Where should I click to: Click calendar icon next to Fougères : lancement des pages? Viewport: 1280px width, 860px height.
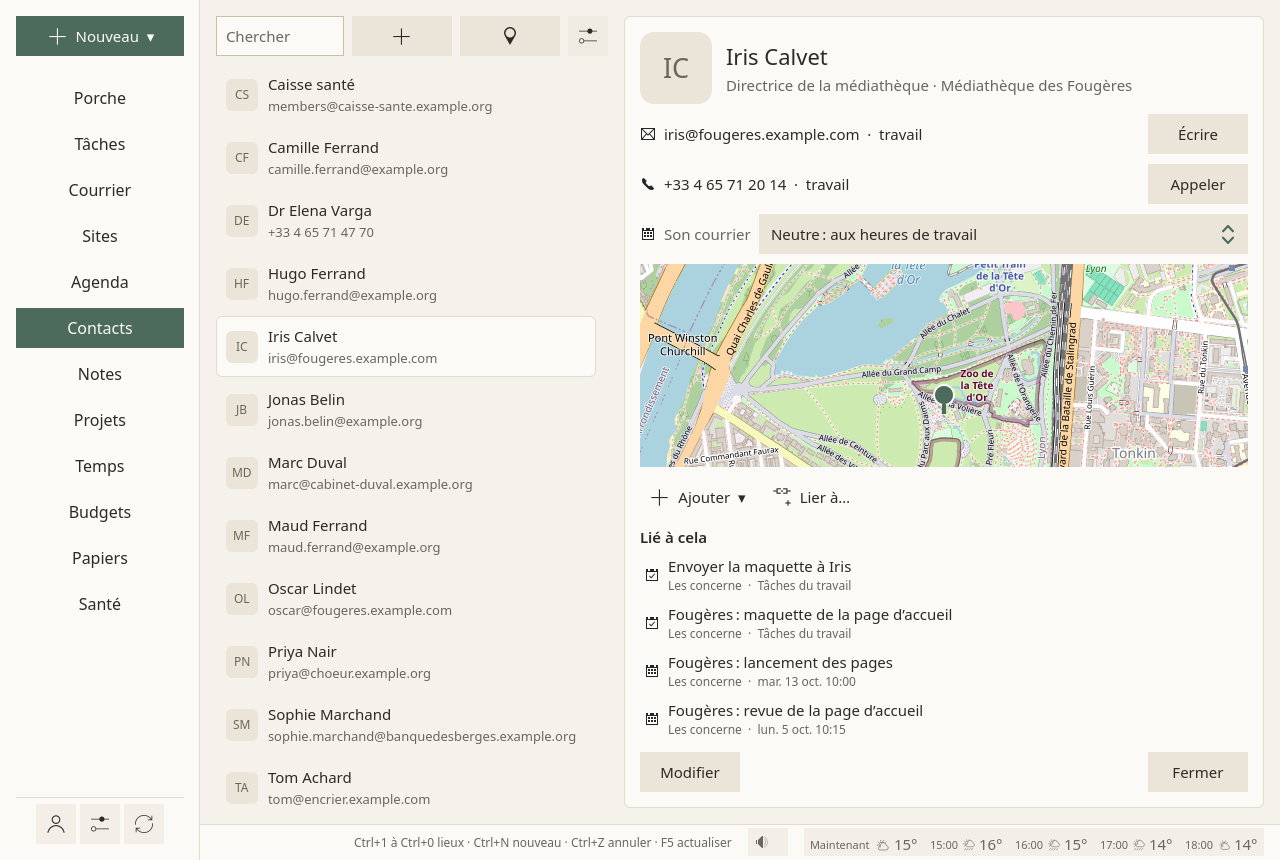coord(652,671)
